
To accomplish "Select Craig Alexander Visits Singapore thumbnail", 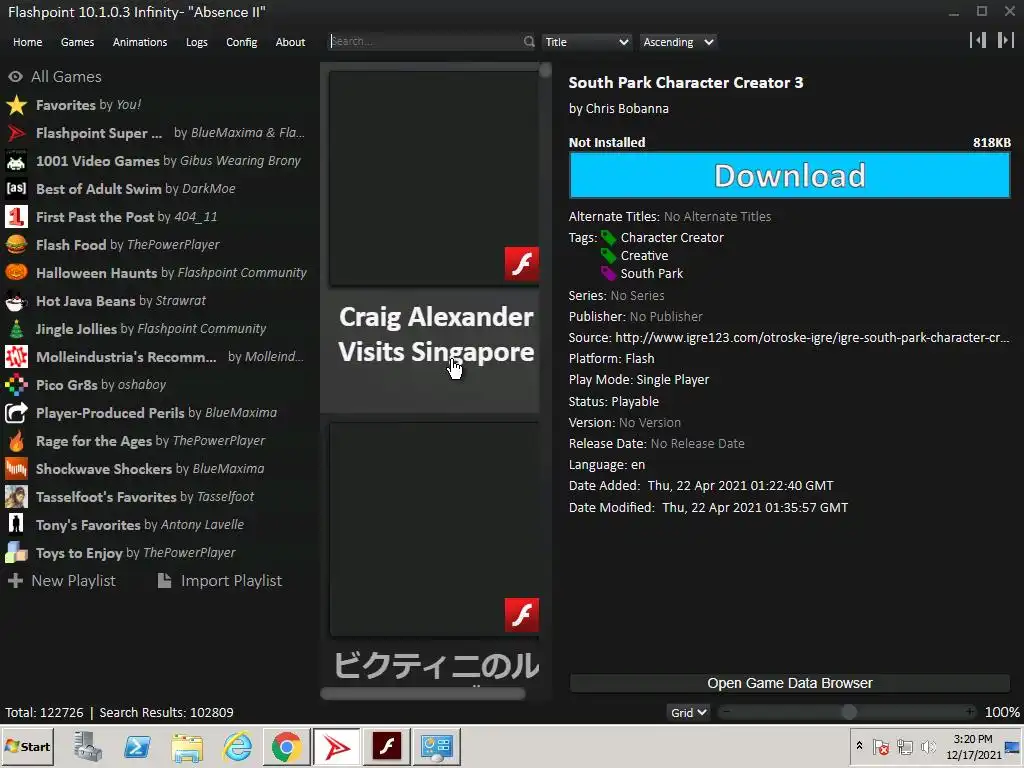I will [434, 178].
